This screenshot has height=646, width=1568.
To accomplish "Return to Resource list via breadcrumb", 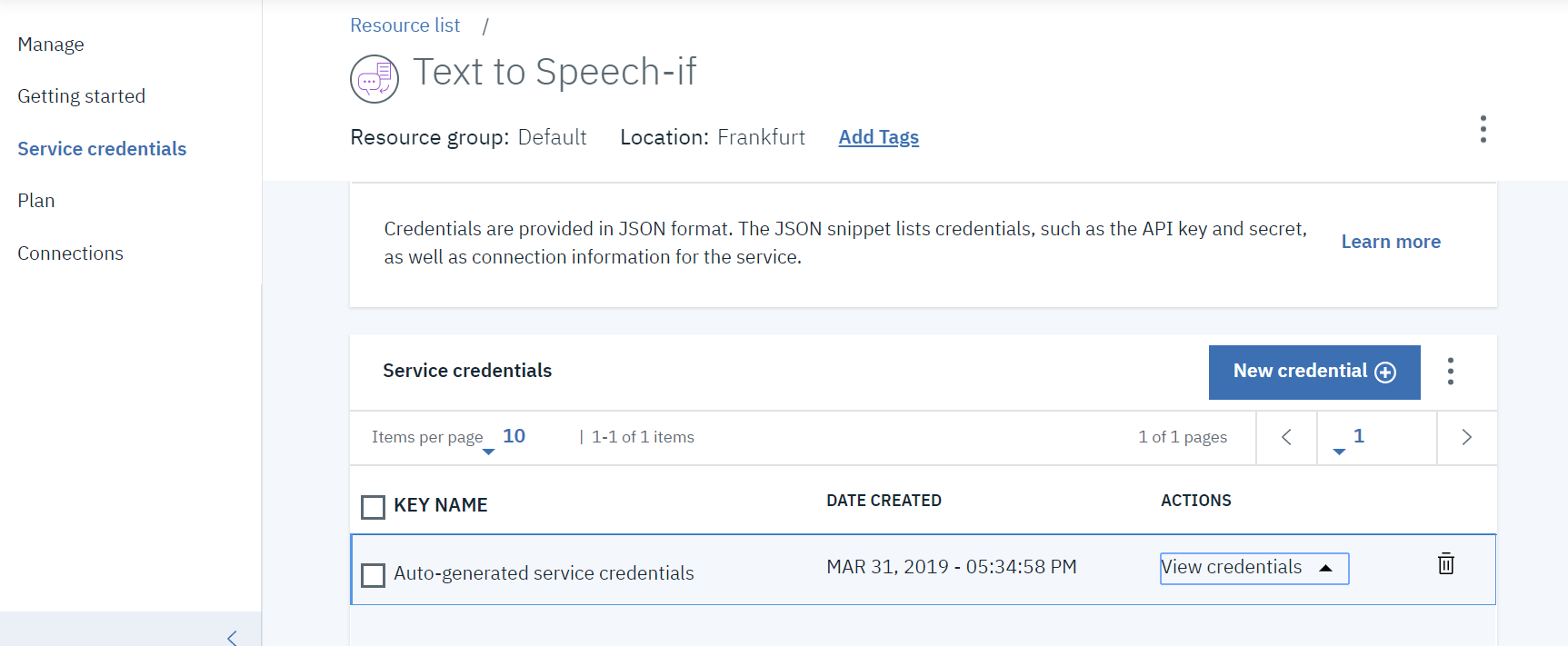I will [x=404, y=25].
